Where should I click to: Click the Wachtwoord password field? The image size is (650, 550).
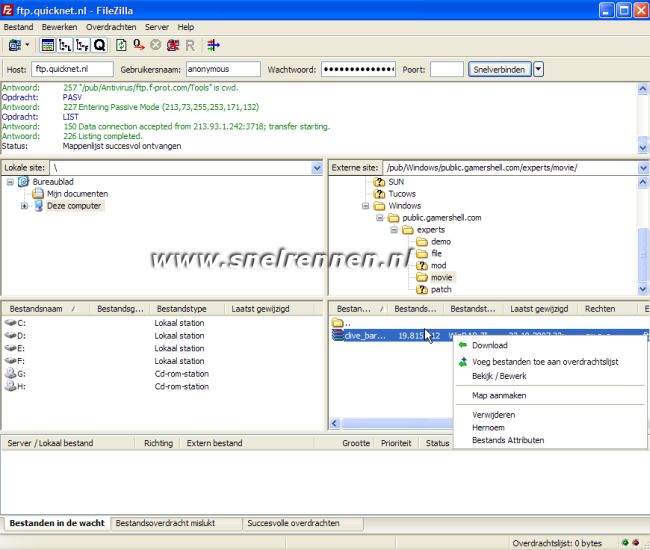358,69
